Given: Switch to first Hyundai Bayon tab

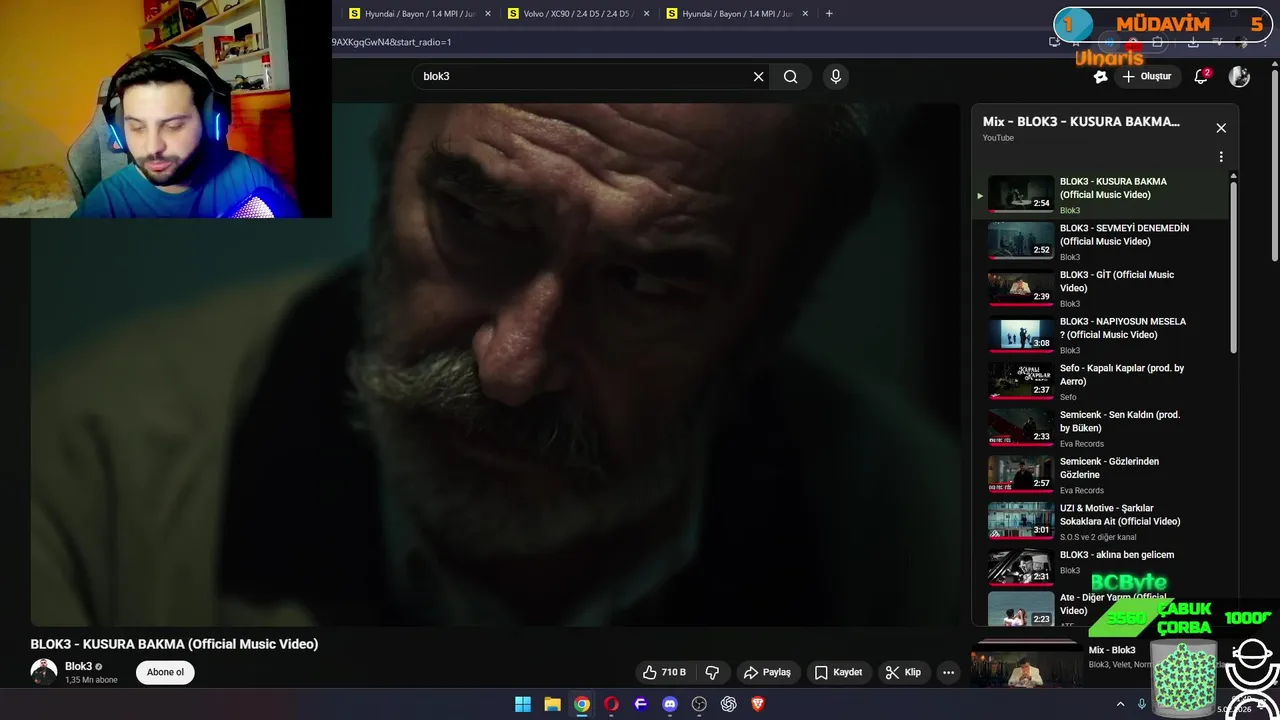Looking at the screenshot, I should tap(418, 14).
